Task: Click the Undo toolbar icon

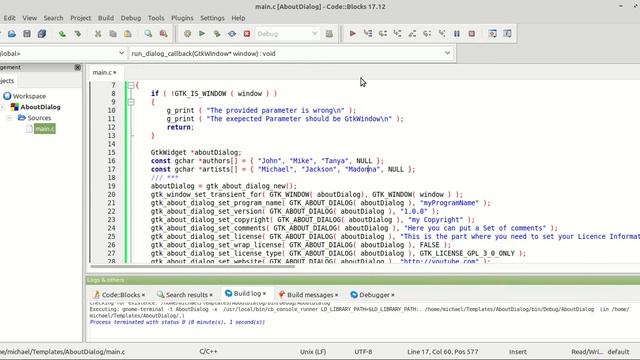Action: click(x=62, y=34)
